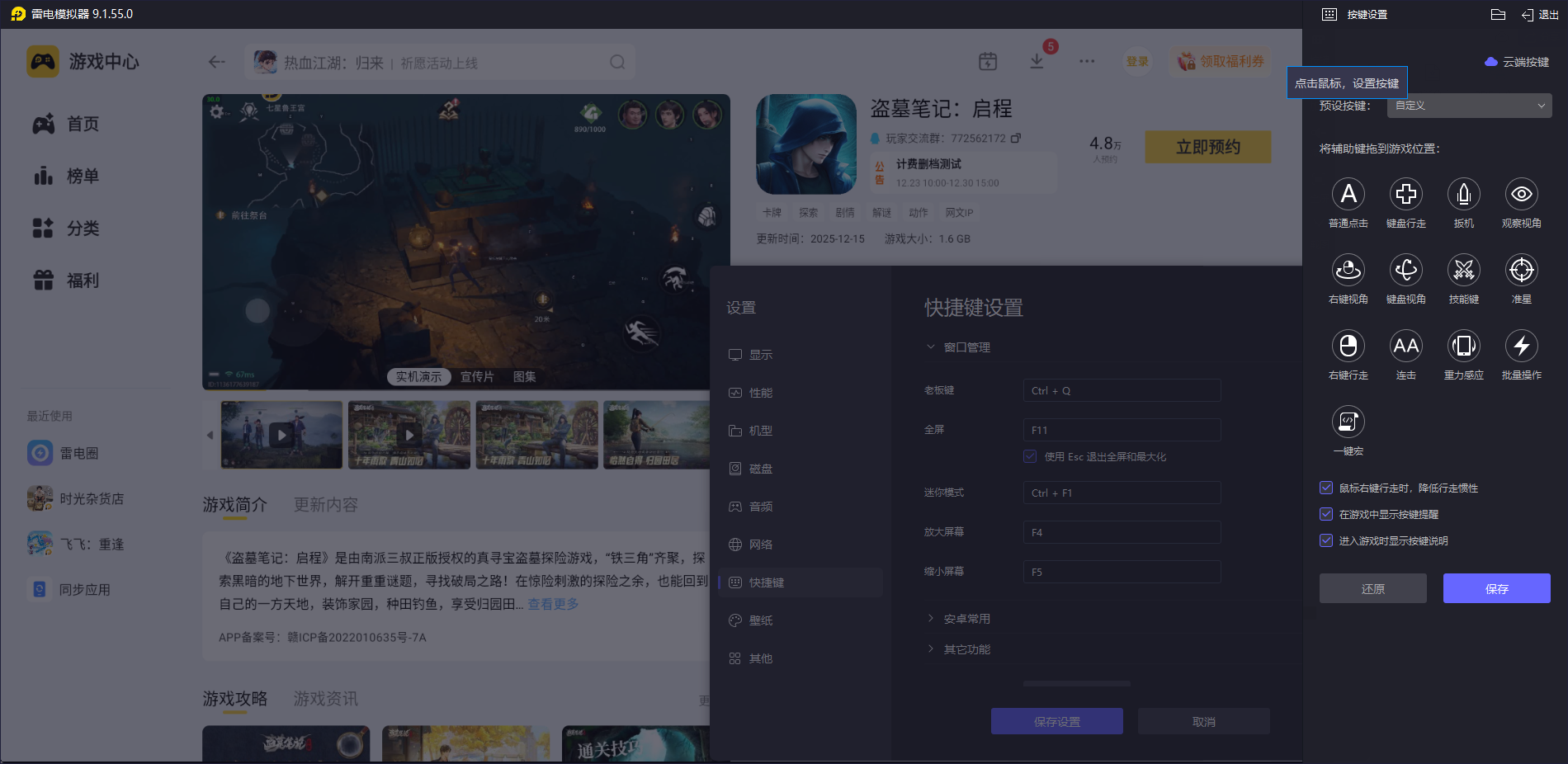The height and width of the screenshot is (764, 1568).
Task: Open 快捷键 settings tab
Action: [x=801, y=582]
